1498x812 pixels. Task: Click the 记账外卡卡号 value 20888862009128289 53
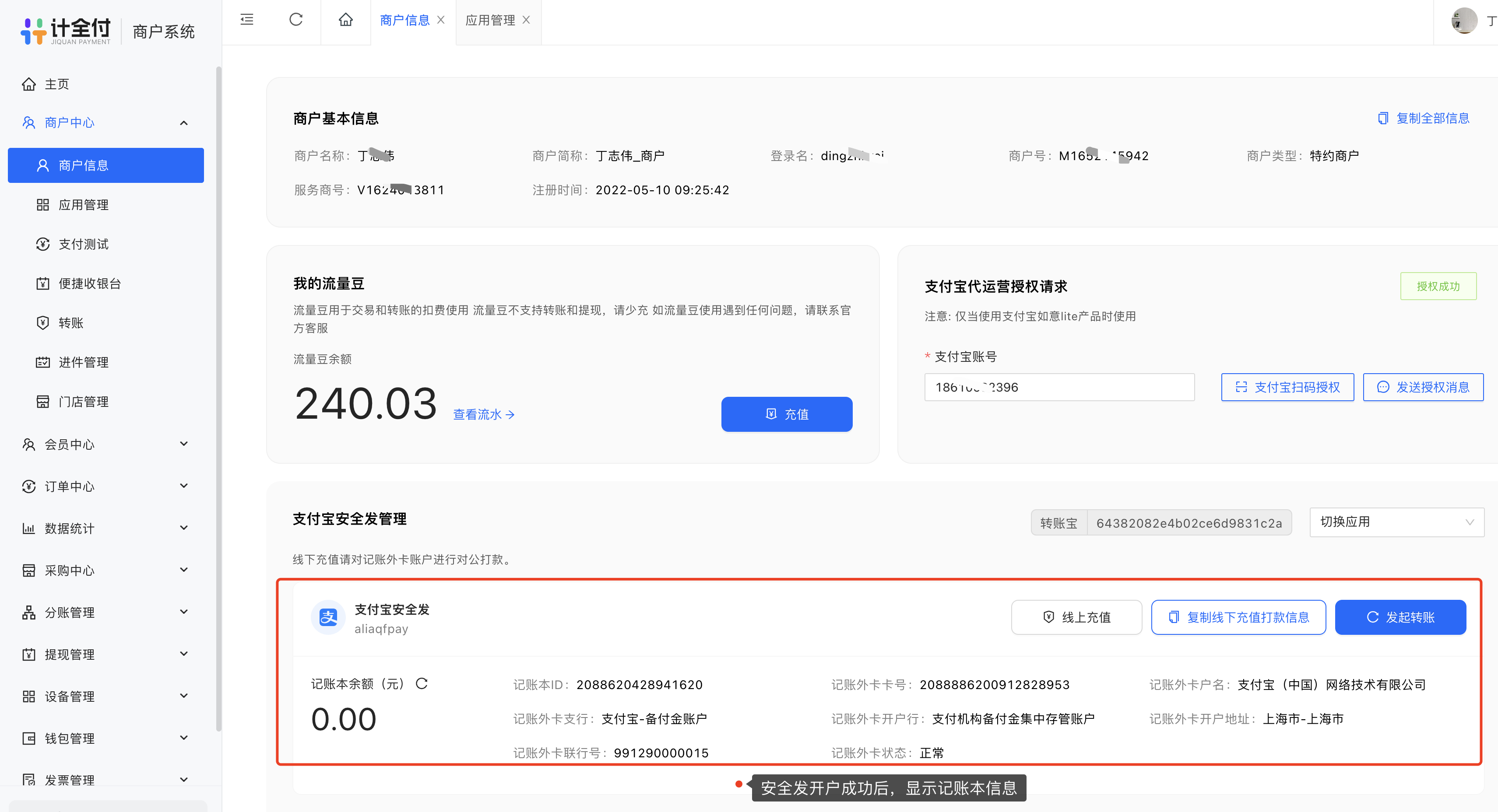click(995, 685)
